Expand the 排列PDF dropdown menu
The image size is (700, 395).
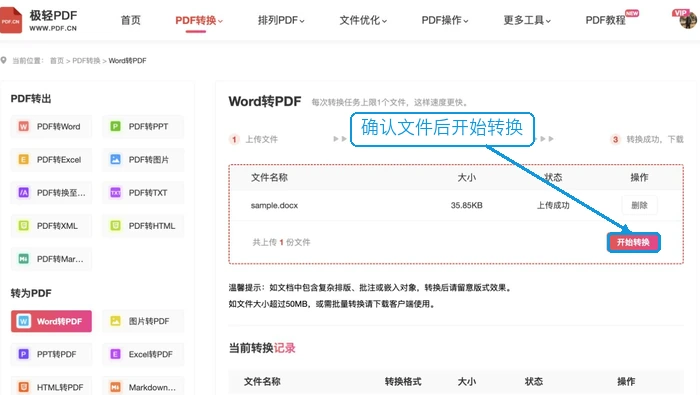tap(281, 21)
